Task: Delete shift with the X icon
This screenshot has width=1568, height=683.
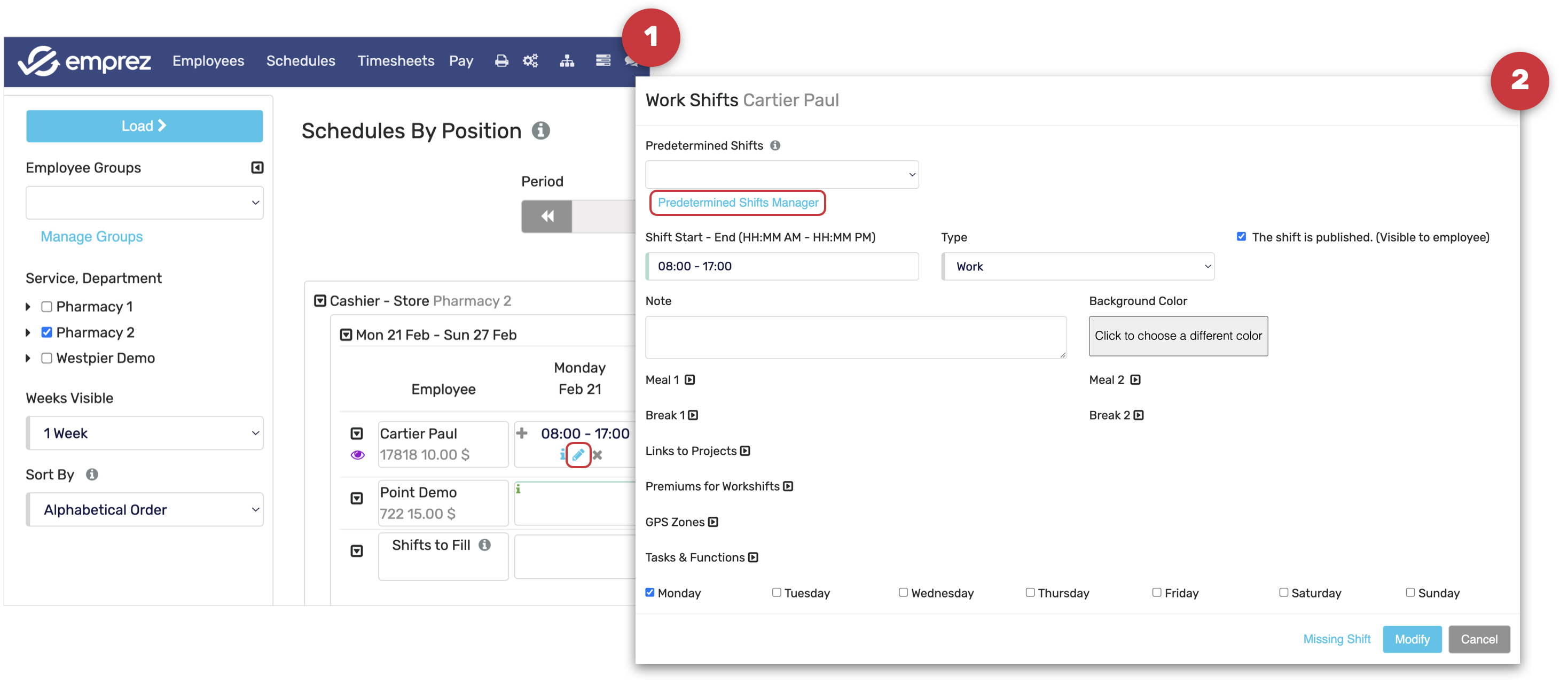Action: click(597, 454)
